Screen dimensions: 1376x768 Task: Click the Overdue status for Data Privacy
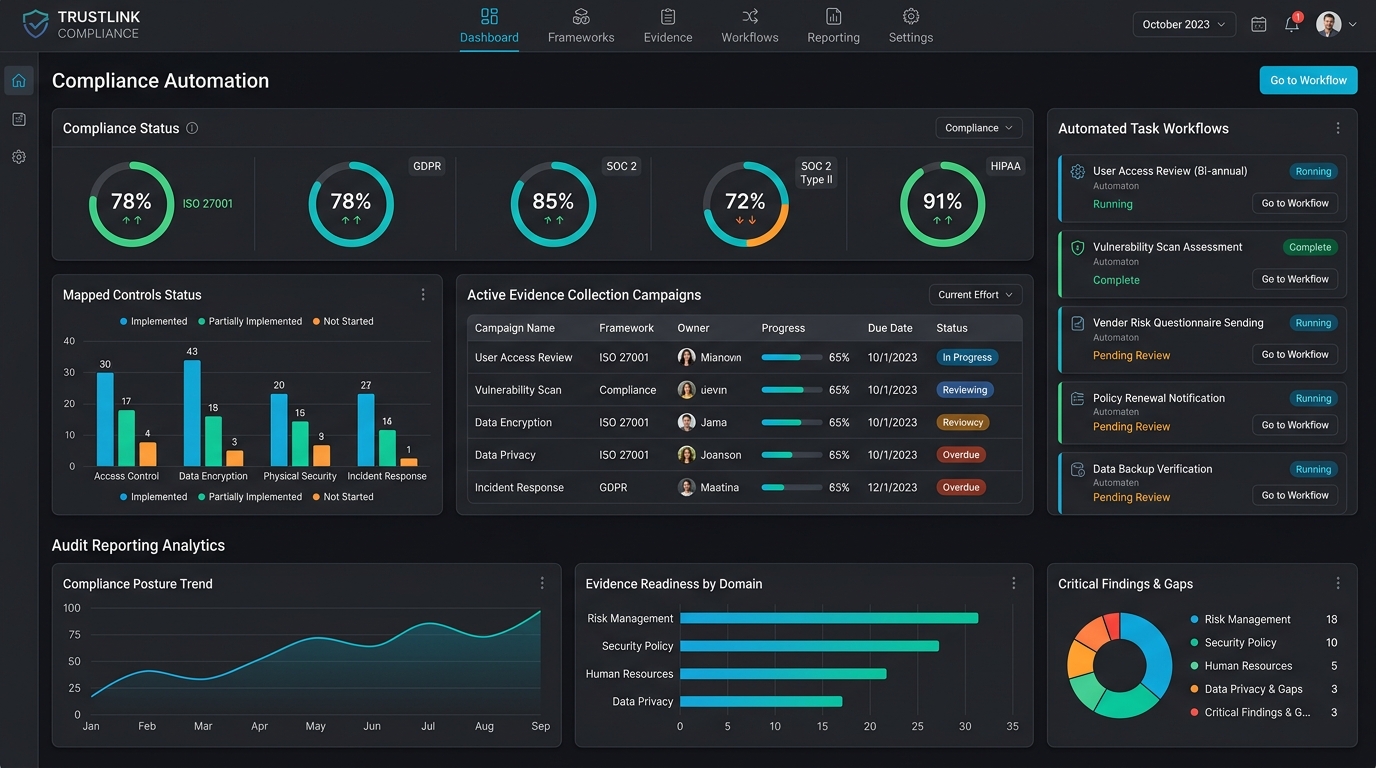[x=961, y=455]
